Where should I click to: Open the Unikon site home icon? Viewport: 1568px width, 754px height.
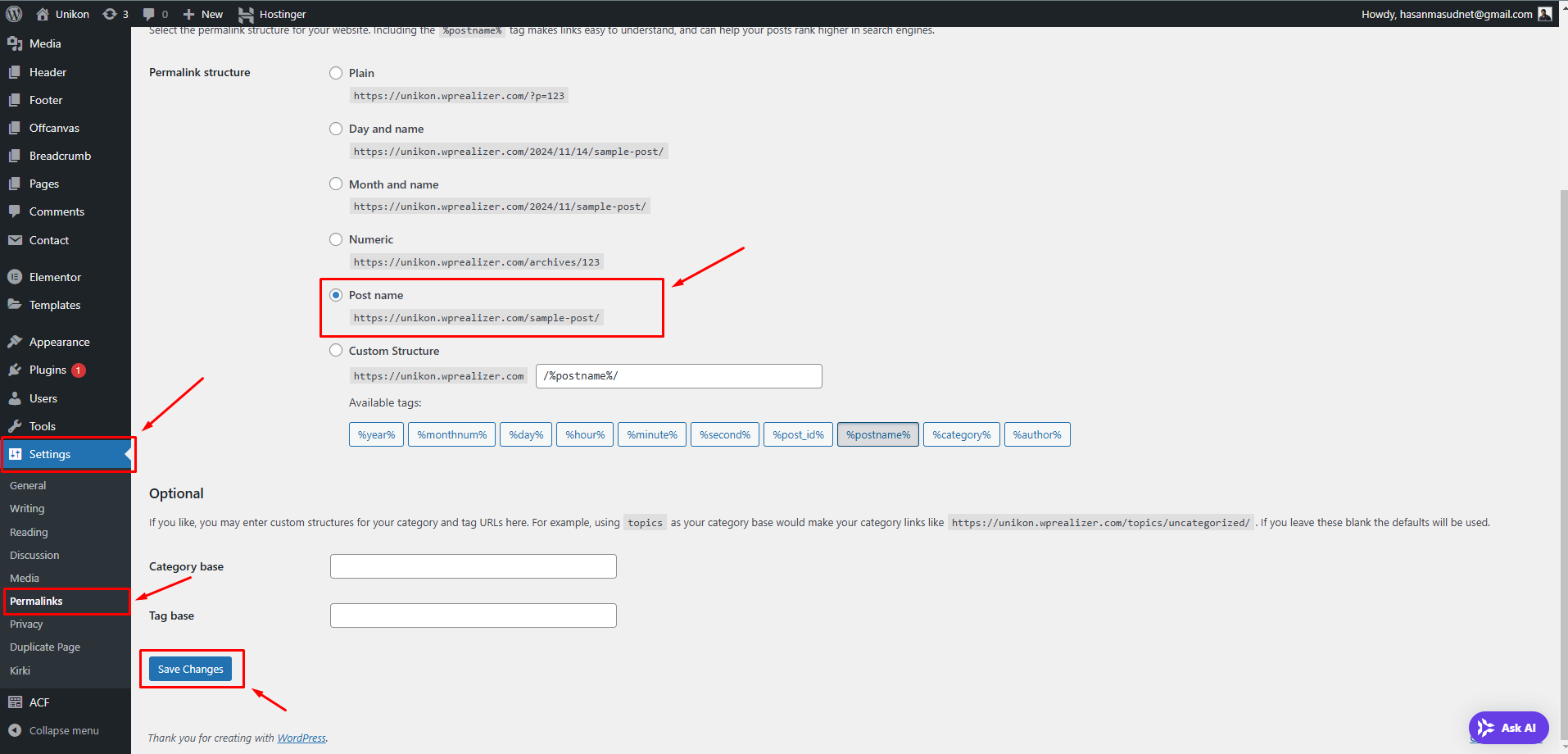pyautogui.click(x=43, y=14)
